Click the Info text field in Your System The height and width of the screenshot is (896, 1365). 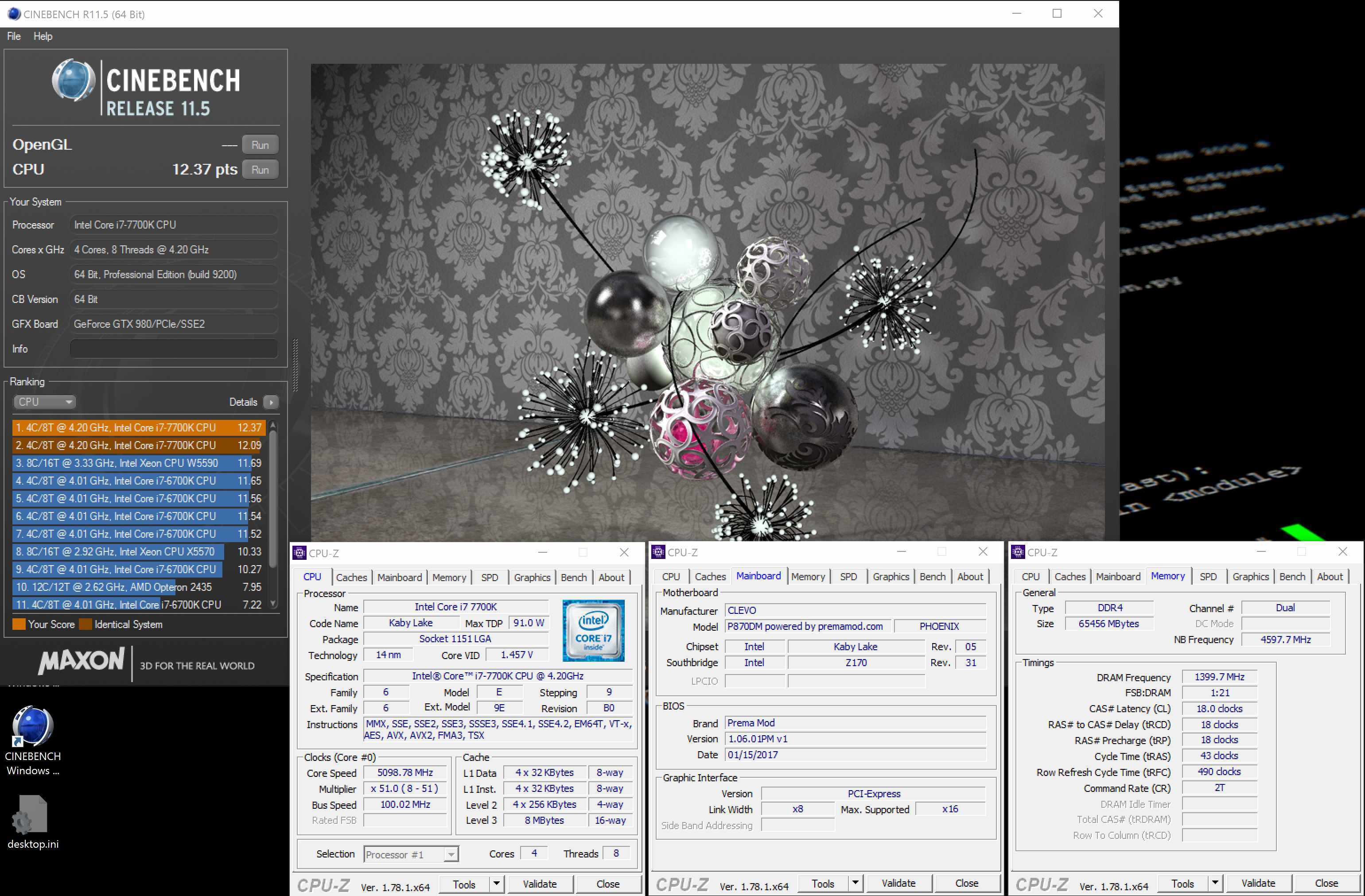[x=174, y=349]
